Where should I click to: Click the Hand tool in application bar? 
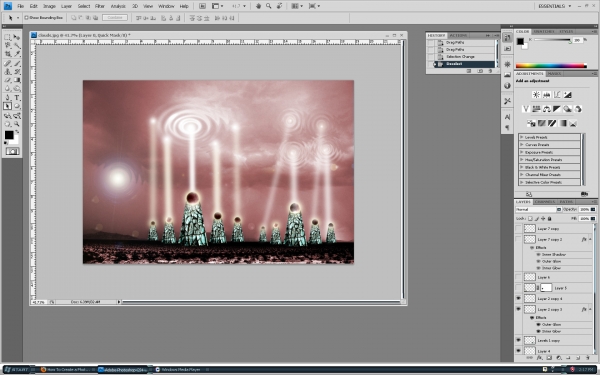click(258, 6)
